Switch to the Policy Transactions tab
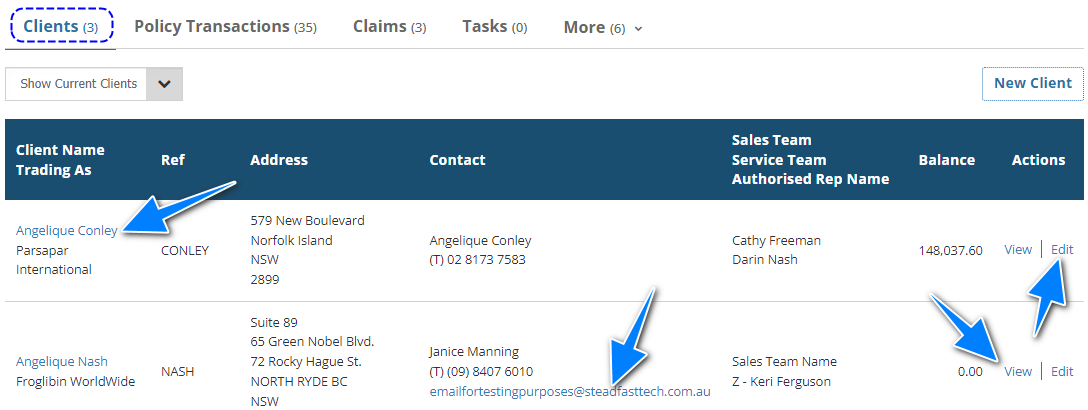Image resolution: width=1088 pixels, height=410 pixels. click(x=225, y=27)
